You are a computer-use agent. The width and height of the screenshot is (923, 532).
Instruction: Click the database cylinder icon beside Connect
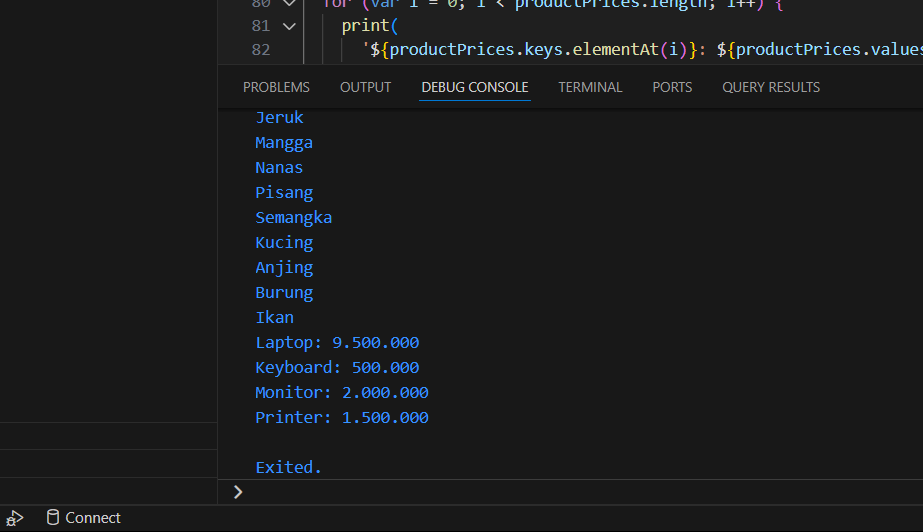53,517
